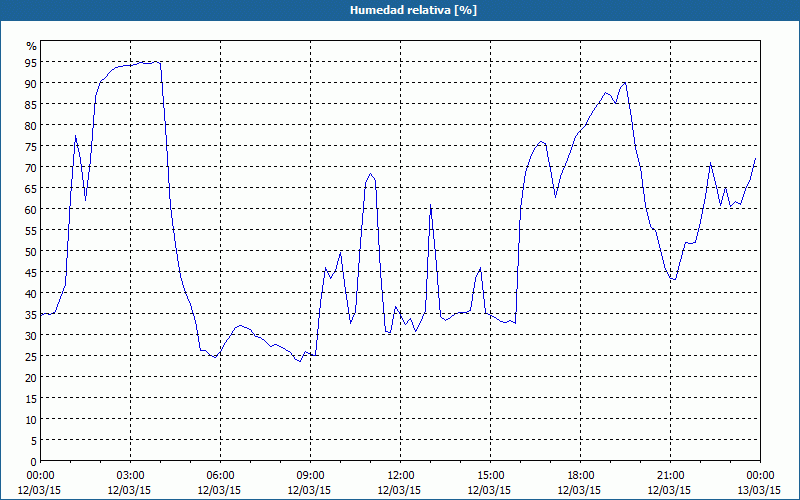Select the 90 value on the y-axis

(x=31, y=83)
